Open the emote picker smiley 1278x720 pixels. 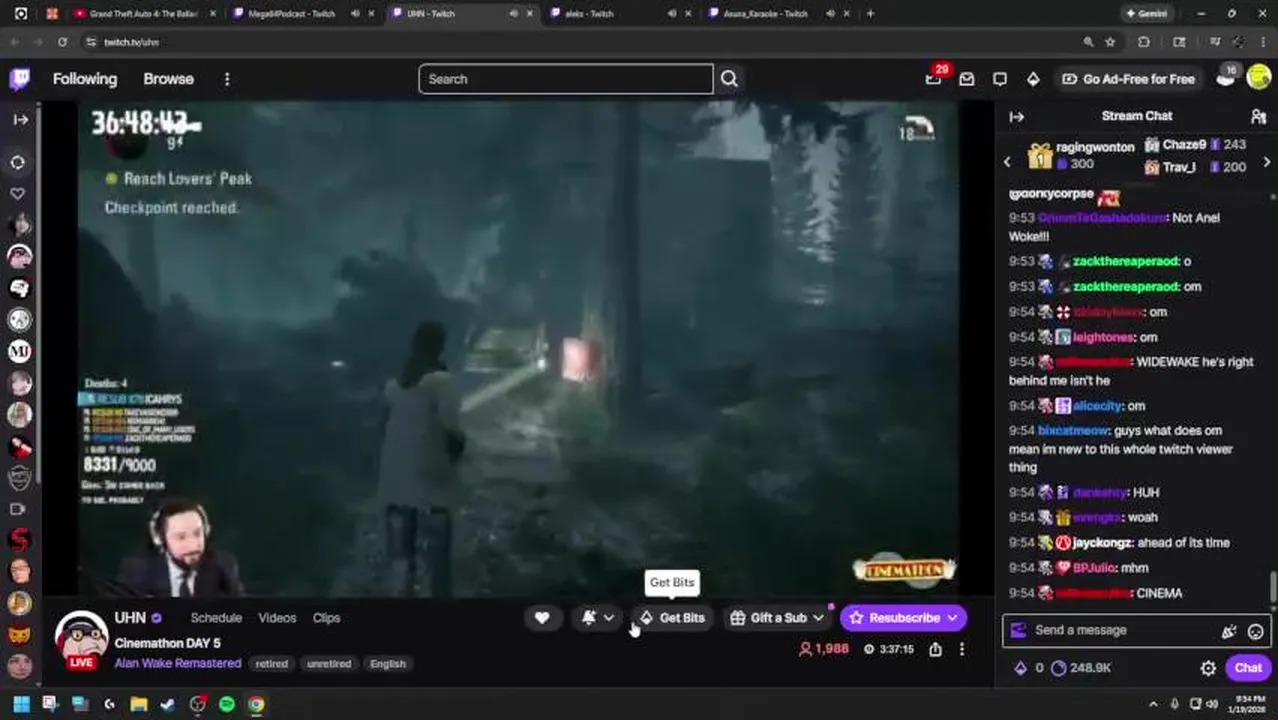(1255, 631)
